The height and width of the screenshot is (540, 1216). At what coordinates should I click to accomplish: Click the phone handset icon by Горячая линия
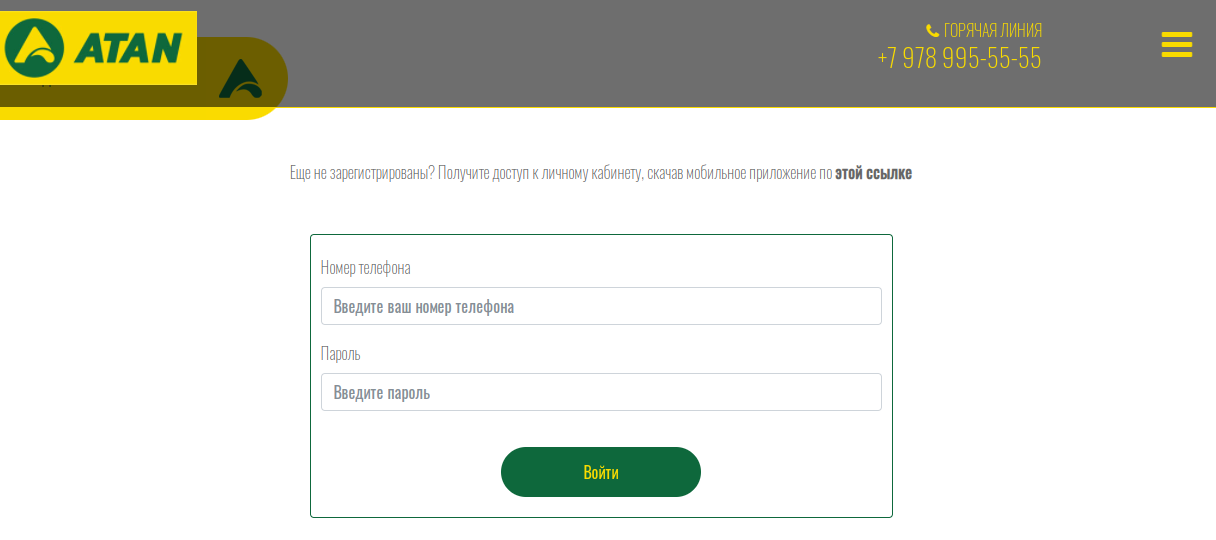click(x=933, y=31)
